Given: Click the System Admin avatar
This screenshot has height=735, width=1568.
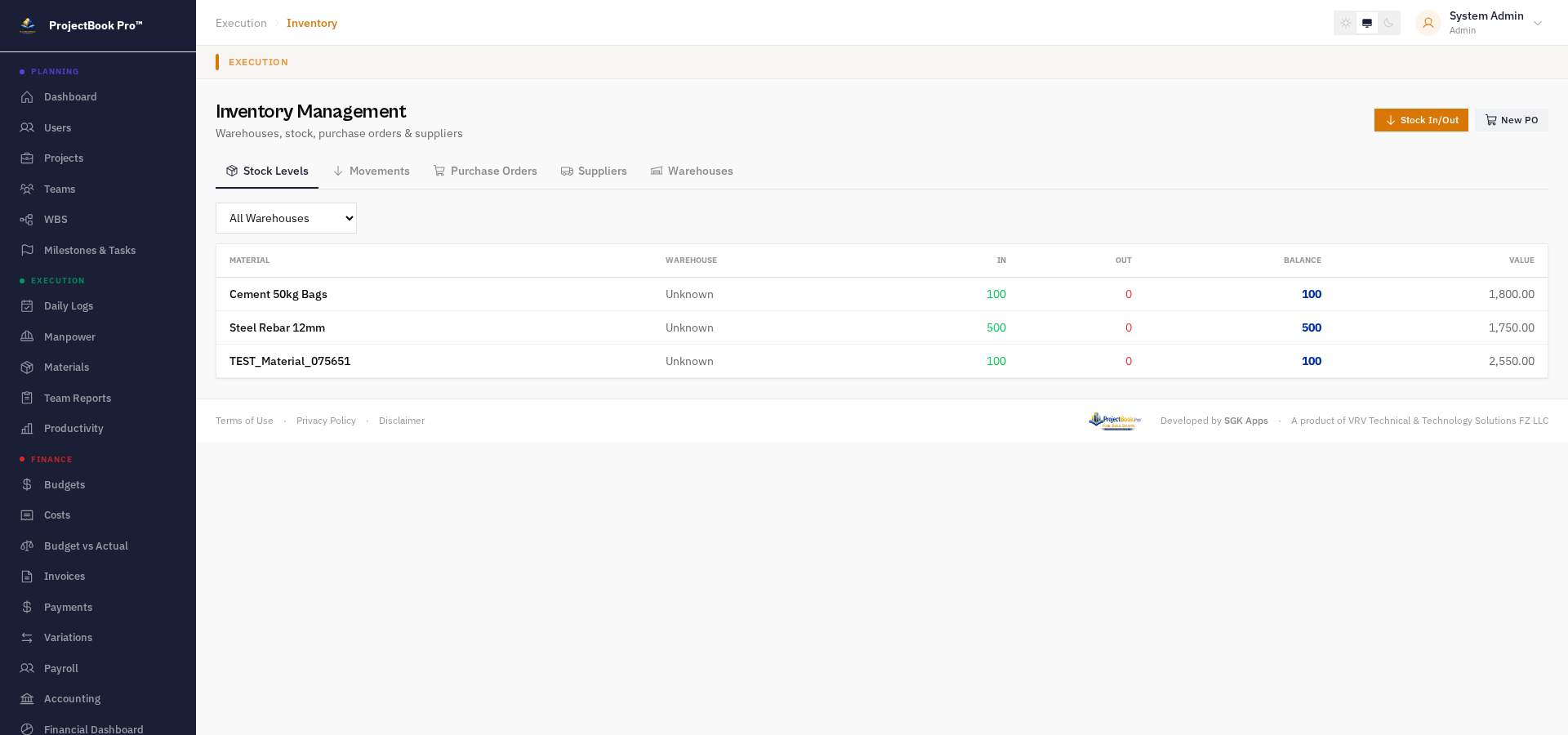Looking at the screenshot, I should (x=1428, y=24).
